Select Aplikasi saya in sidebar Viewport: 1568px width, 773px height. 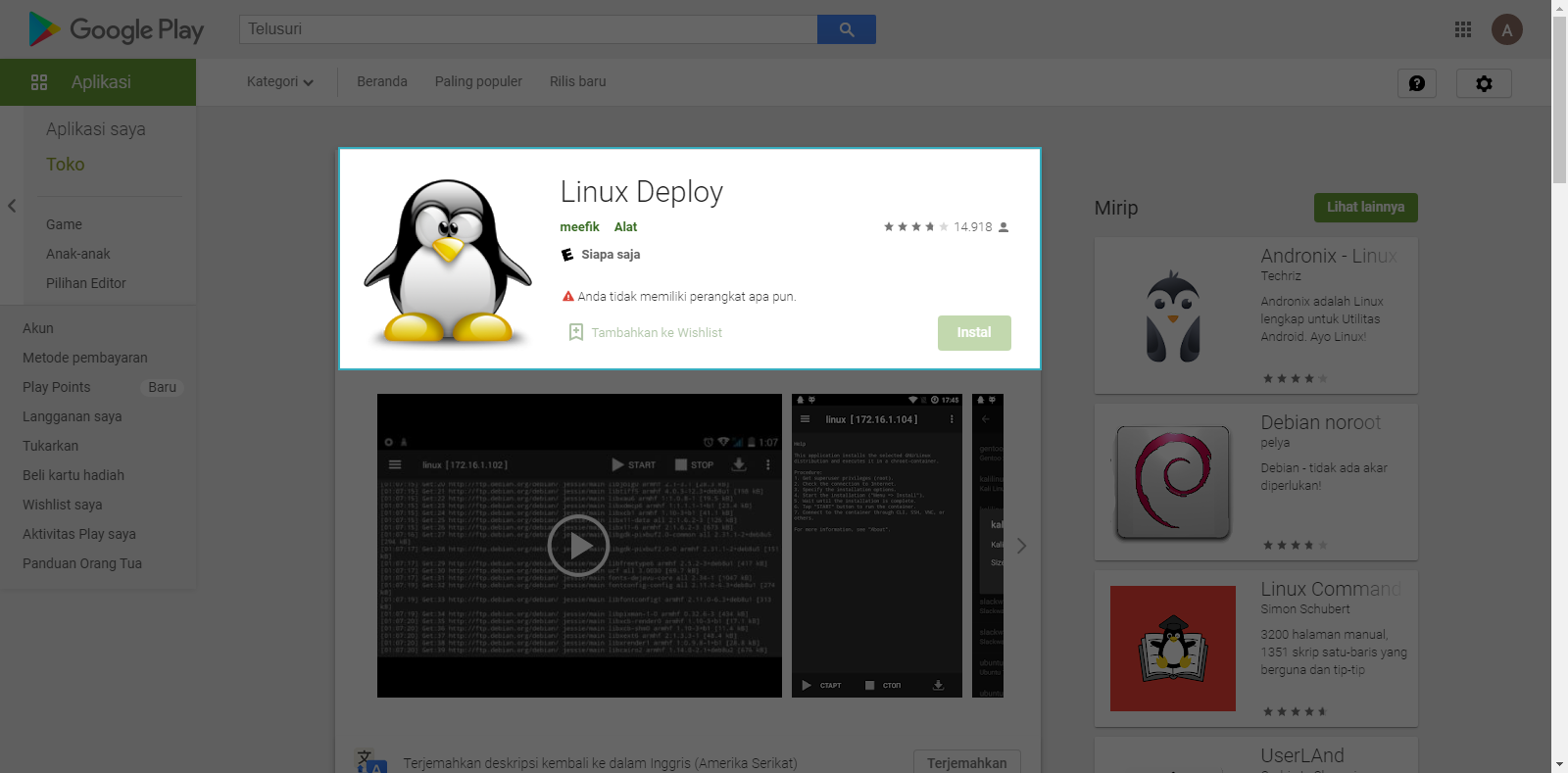tap(96, 129)
